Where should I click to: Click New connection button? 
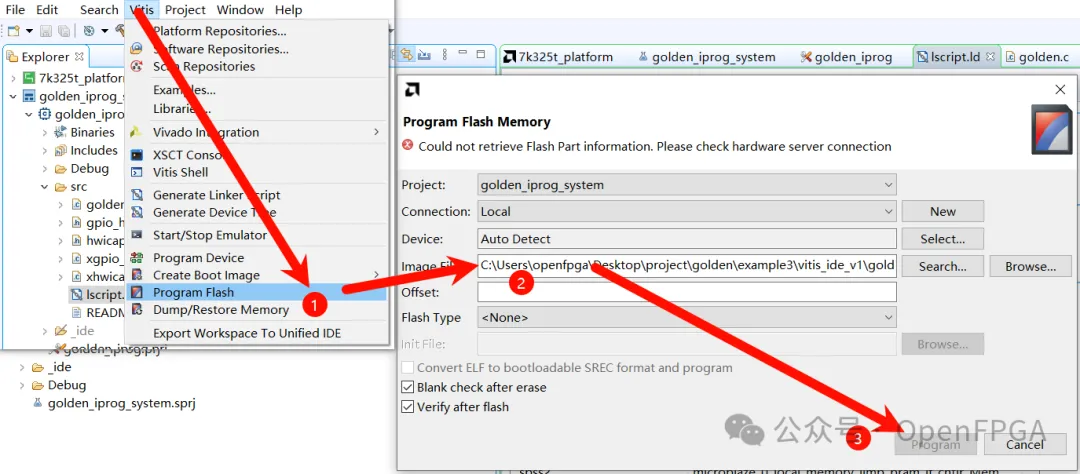(x=943, y=212)
